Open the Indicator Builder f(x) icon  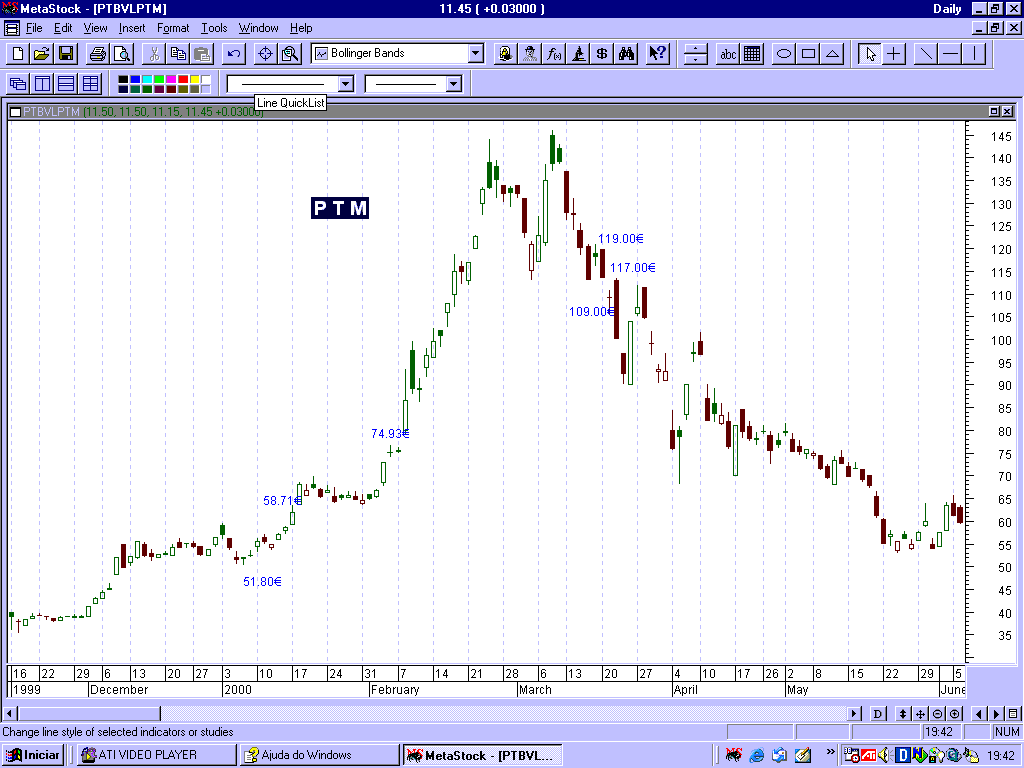click(x=554, y=54)
